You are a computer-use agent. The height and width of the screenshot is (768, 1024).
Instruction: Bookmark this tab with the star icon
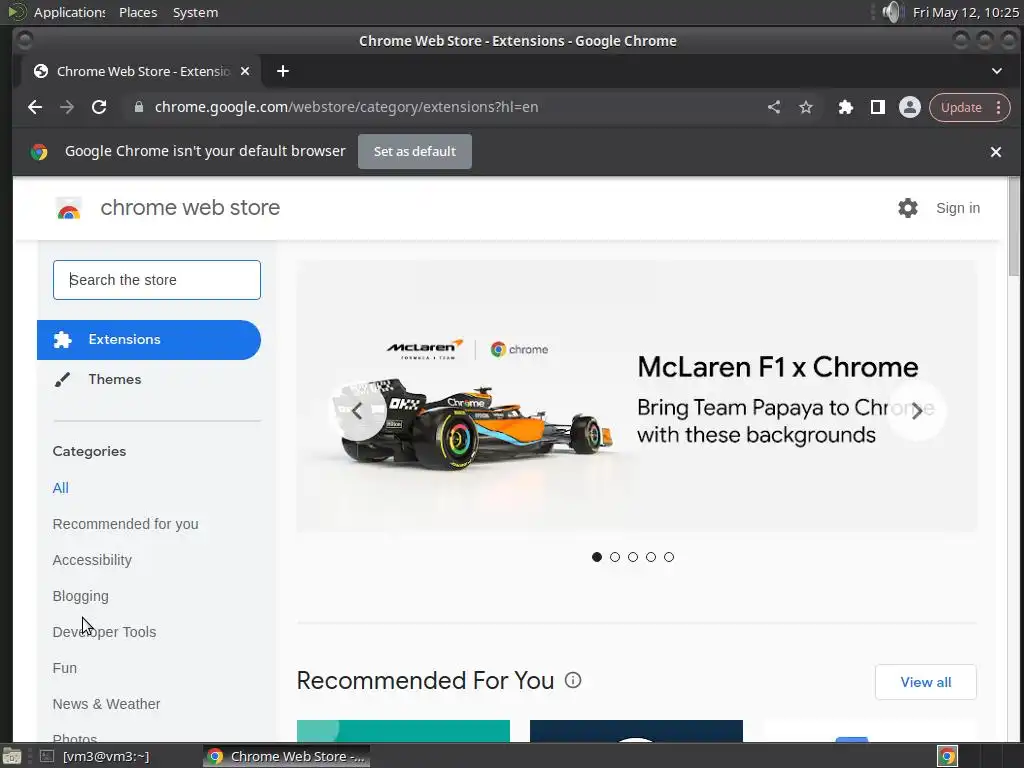tap(806, 107)
